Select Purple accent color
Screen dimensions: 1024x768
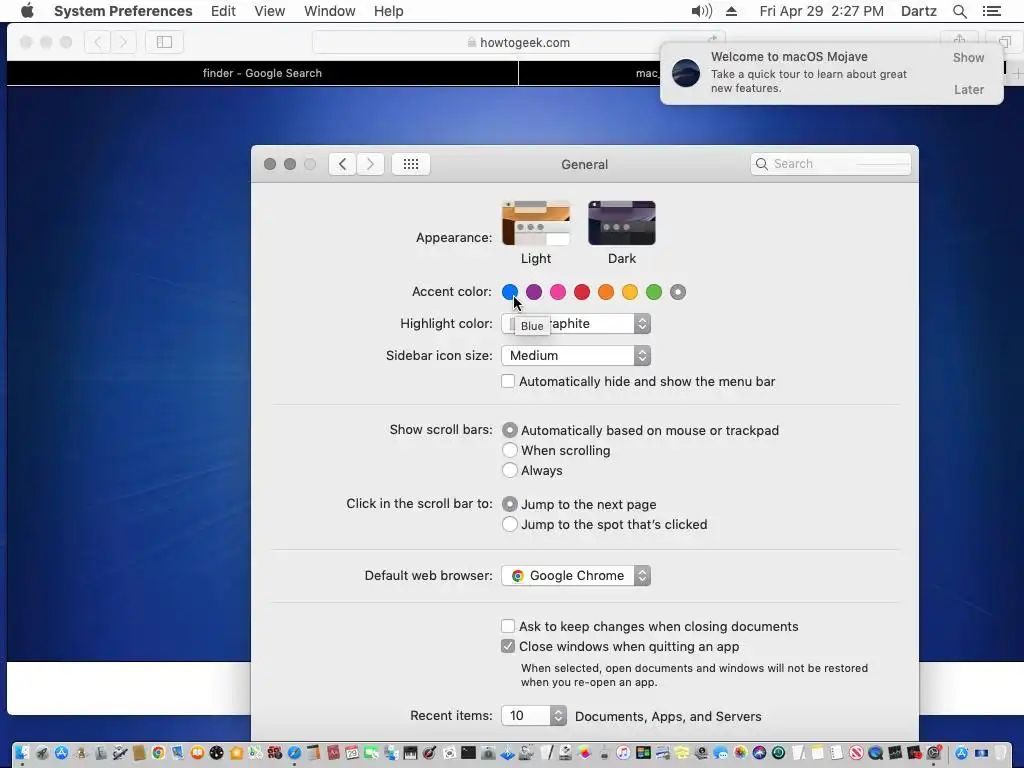pyautogui.click(x=534, y=292)
